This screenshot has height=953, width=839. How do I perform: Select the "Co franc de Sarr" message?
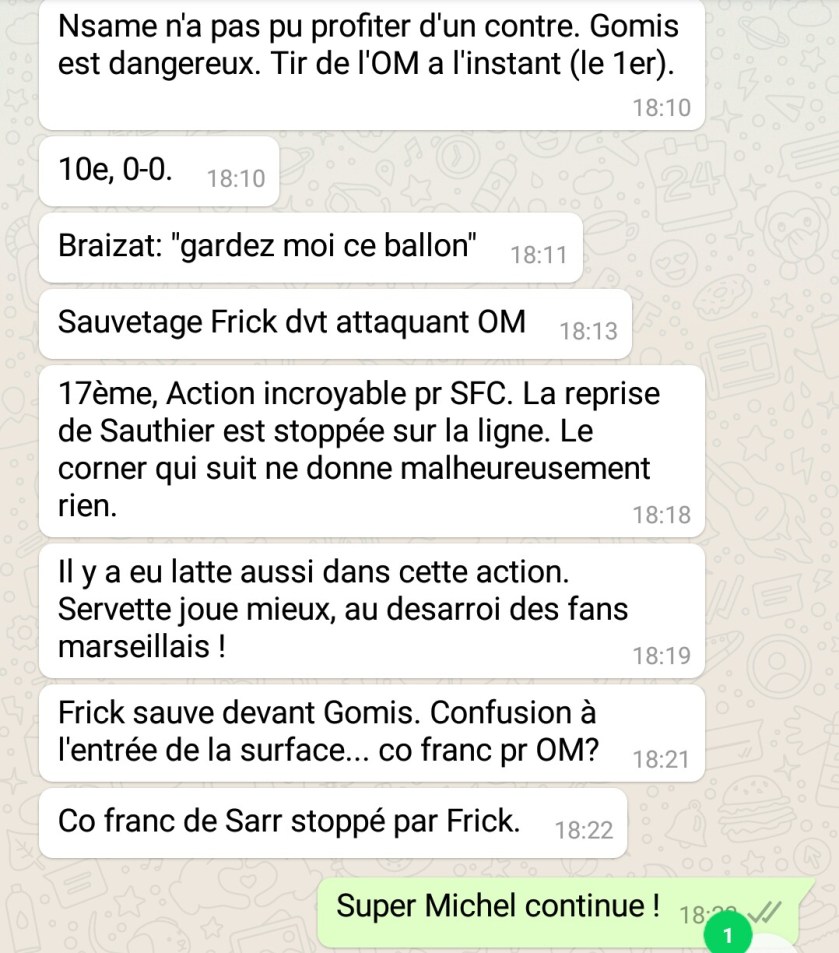(333, 823)
